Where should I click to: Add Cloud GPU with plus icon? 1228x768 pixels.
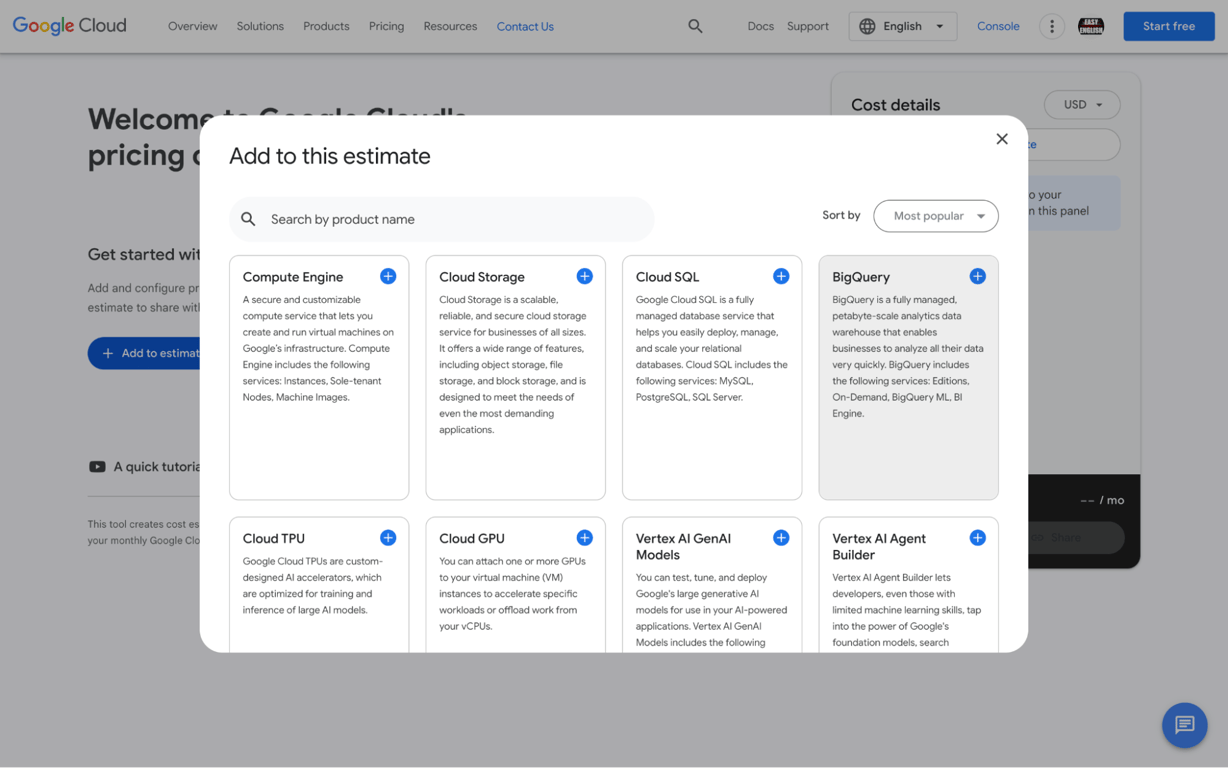click(585, 538)
